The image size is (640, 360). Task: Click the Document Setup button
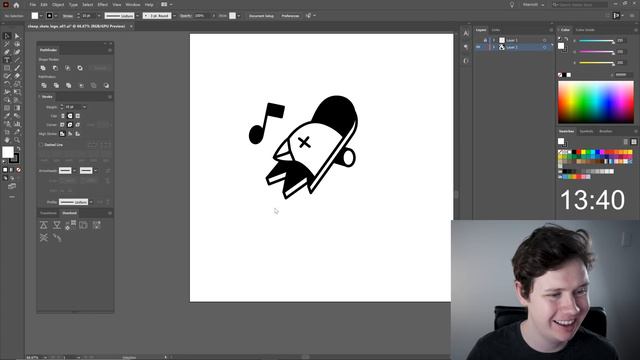point(261,16)
